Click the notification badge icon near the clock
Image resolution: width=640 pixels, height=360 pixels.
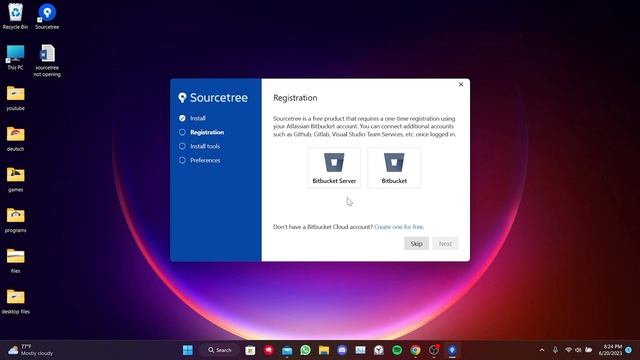[629, 350]
